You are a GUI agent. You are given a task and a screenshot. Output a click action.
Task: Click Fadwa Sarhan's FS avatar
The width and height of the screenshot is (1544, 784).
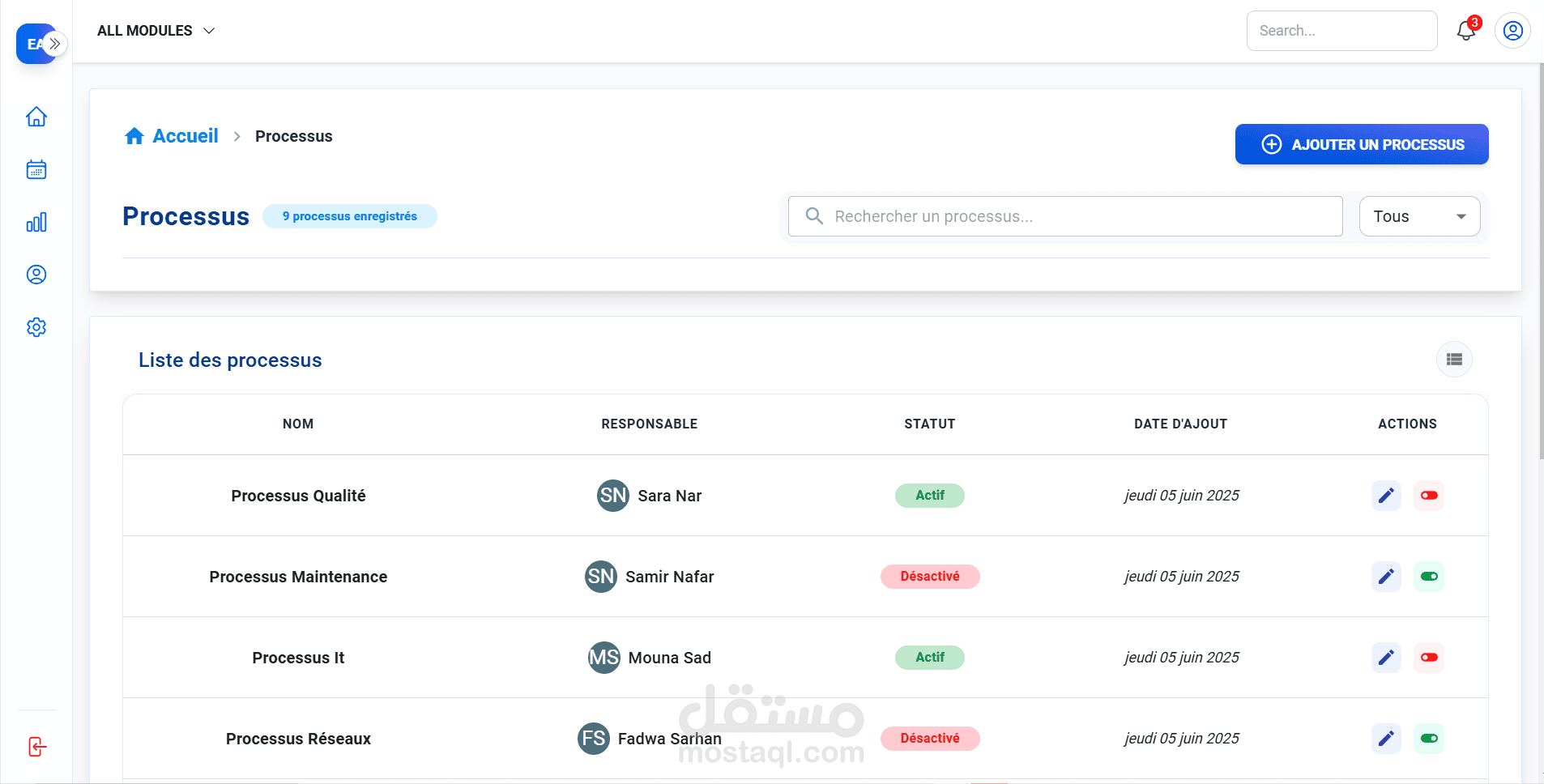tap(594, 739)
